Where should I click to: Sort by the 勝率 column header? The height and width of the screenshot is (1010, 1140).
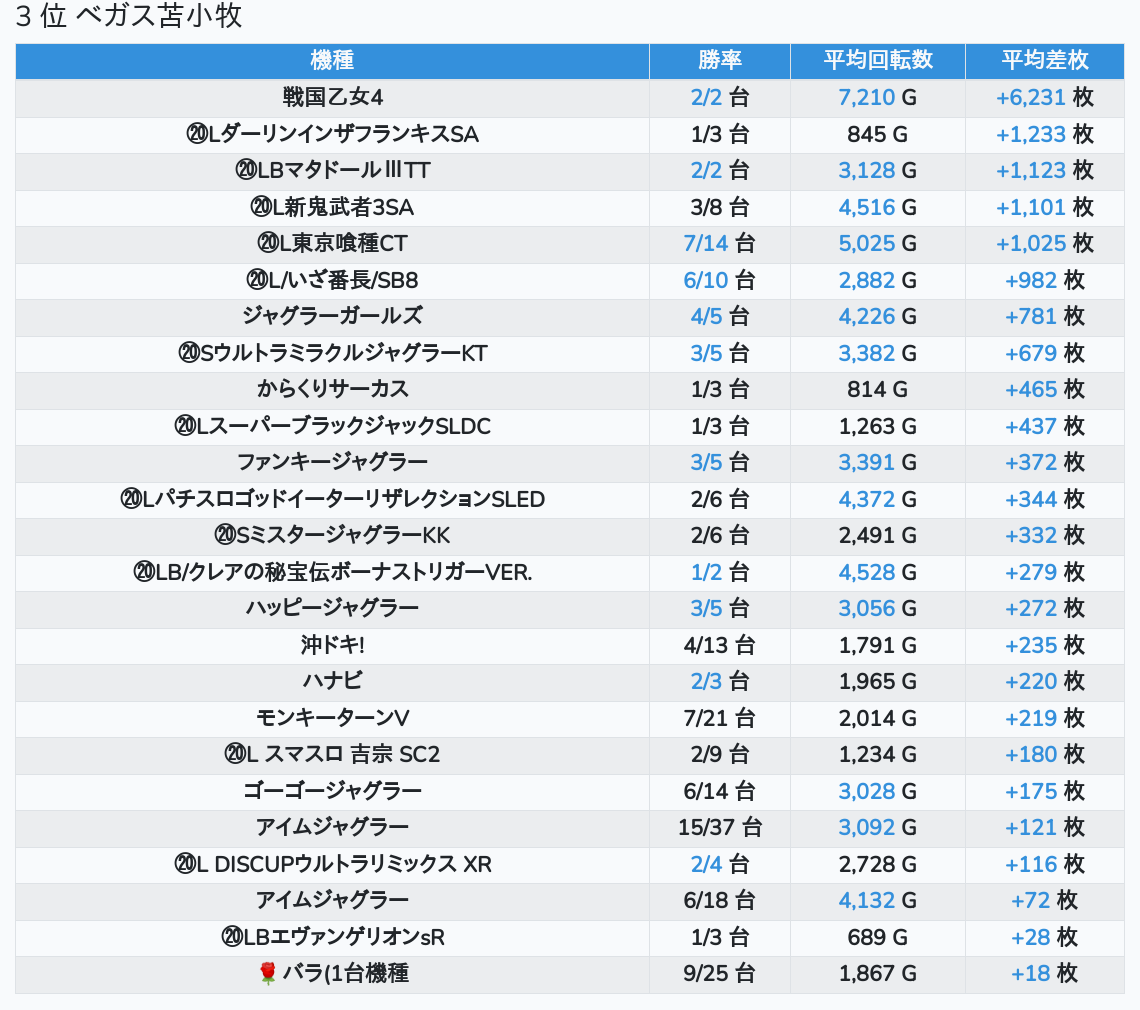click(x=719, y=60)
